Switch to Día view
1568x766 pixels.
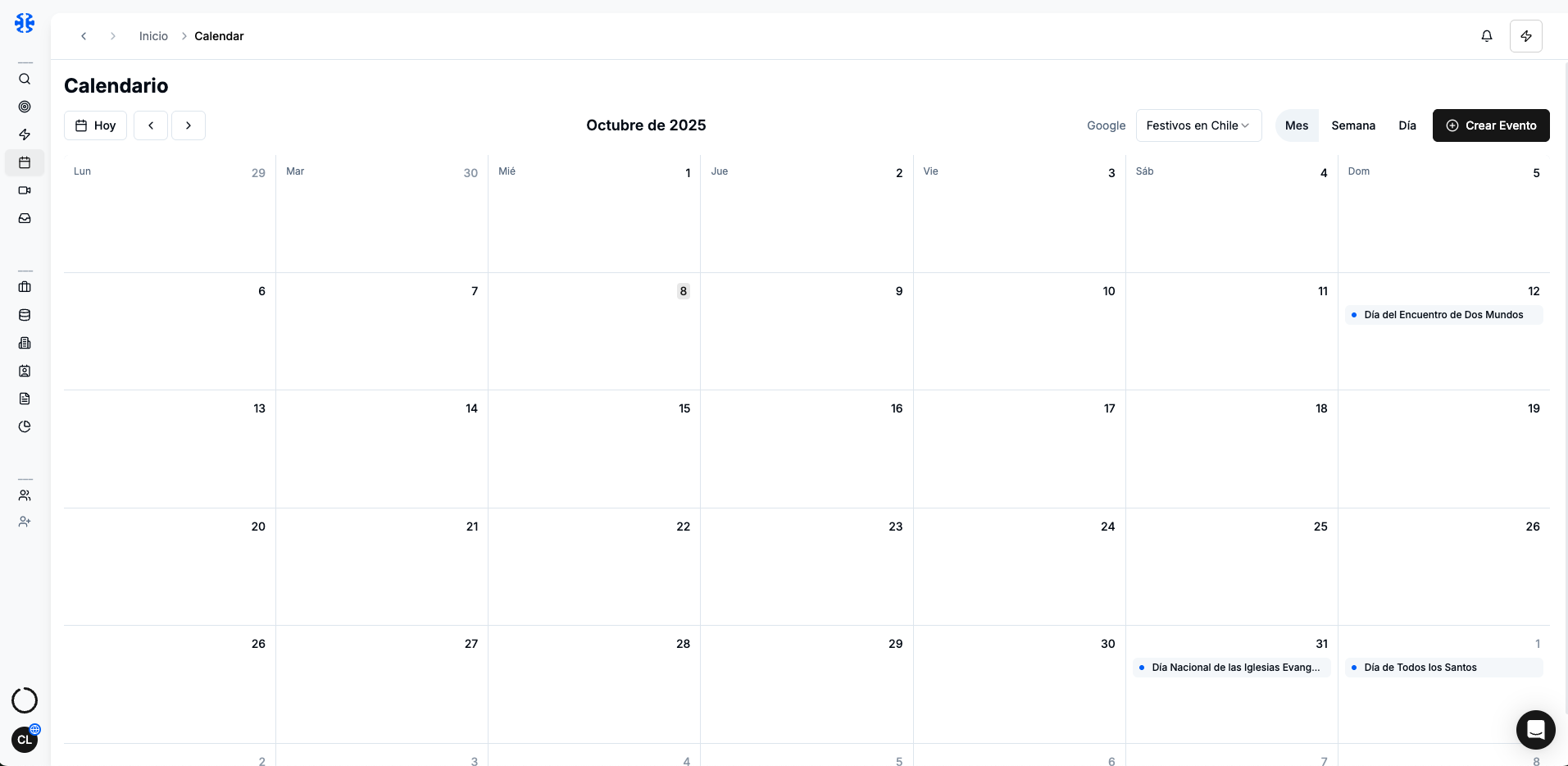(x=1407, y=125)
